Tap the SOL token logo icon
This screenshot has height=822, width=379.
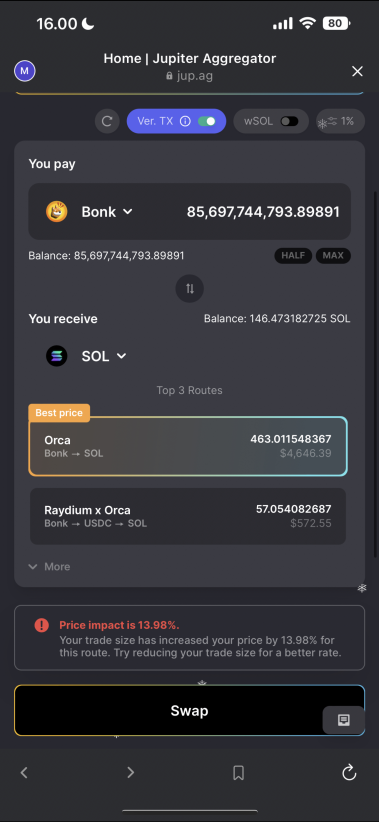tap(57, 356)
